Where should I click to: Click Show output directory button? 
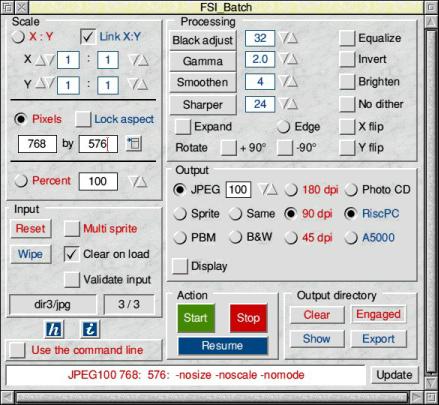click(x=317, y=339)
